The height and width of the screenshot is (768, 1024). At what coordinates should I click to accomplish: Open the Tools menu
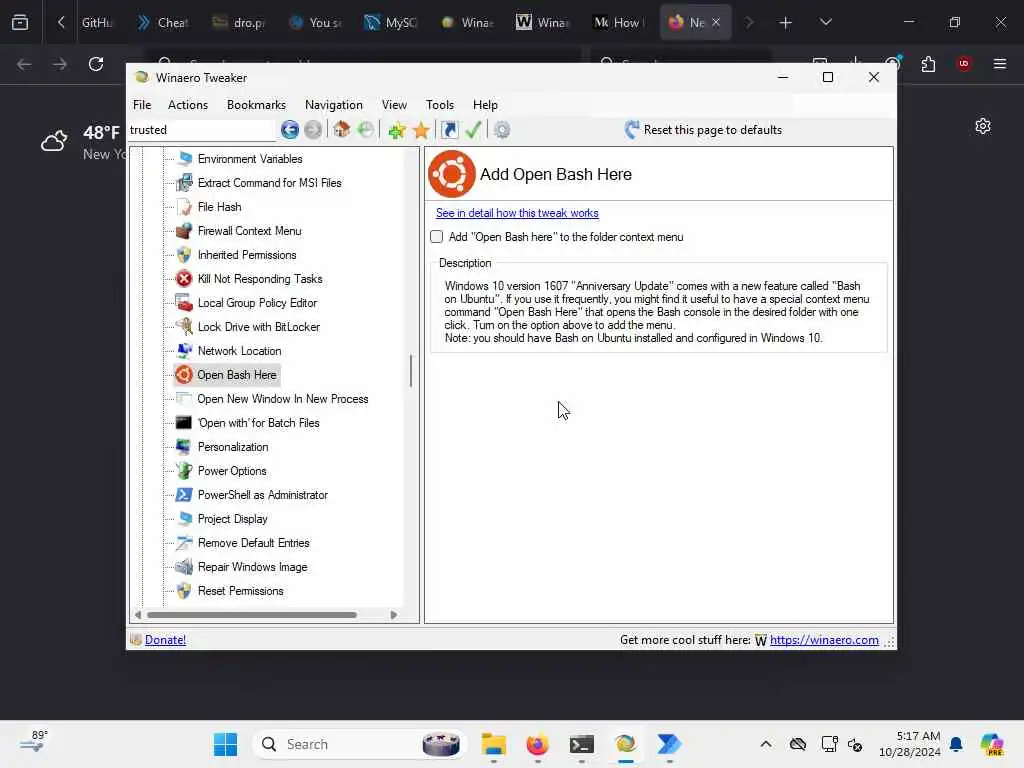point(440,104)
